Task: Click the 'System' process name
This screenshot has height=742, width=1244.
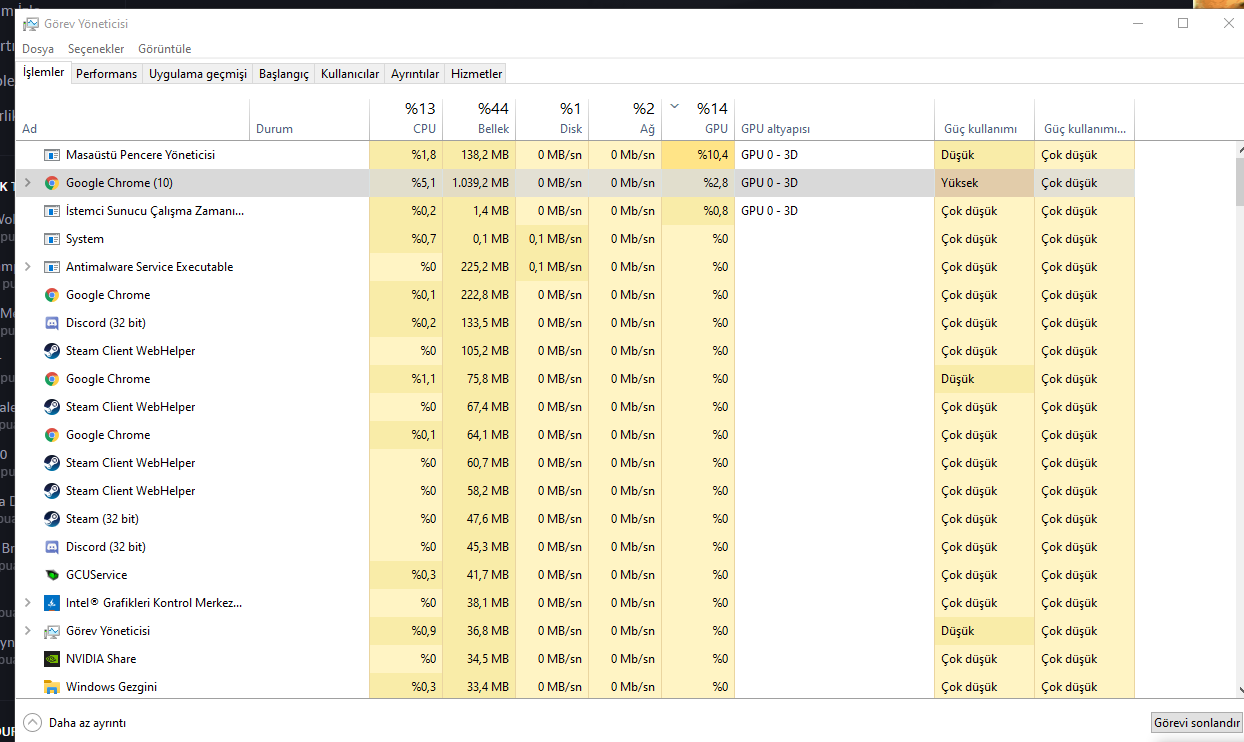Action: tap(85, 239)
